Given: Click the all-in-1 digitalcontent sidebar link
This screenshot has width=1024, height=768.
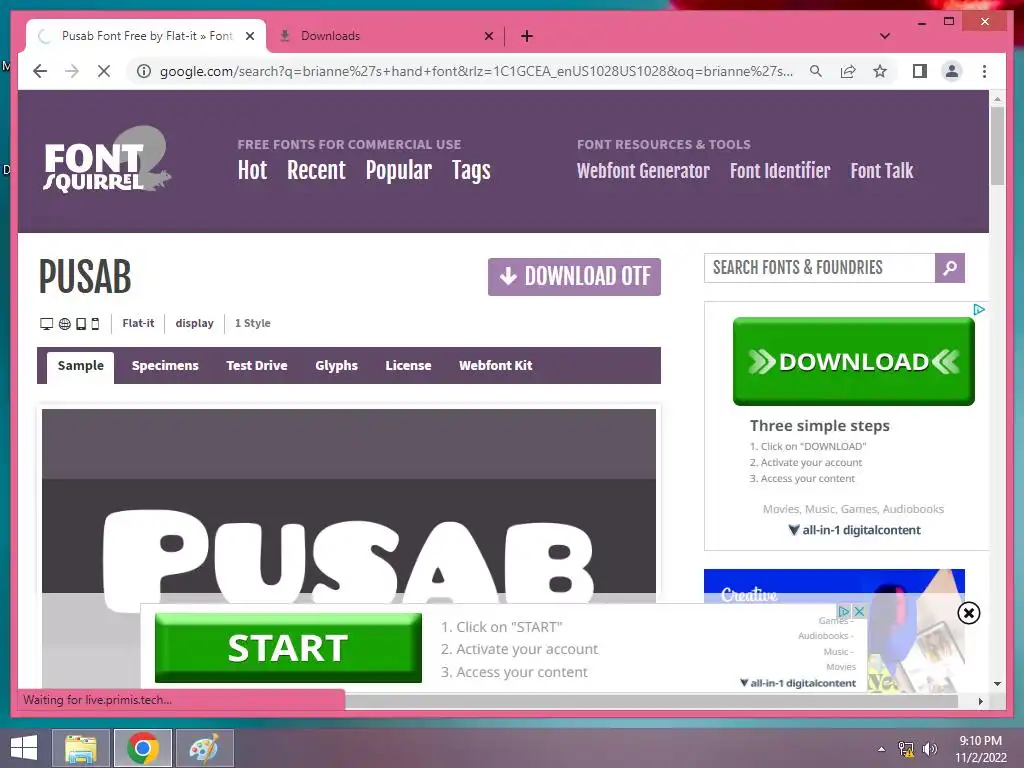Looking at the screenshot, I should [x=855, y=530].
